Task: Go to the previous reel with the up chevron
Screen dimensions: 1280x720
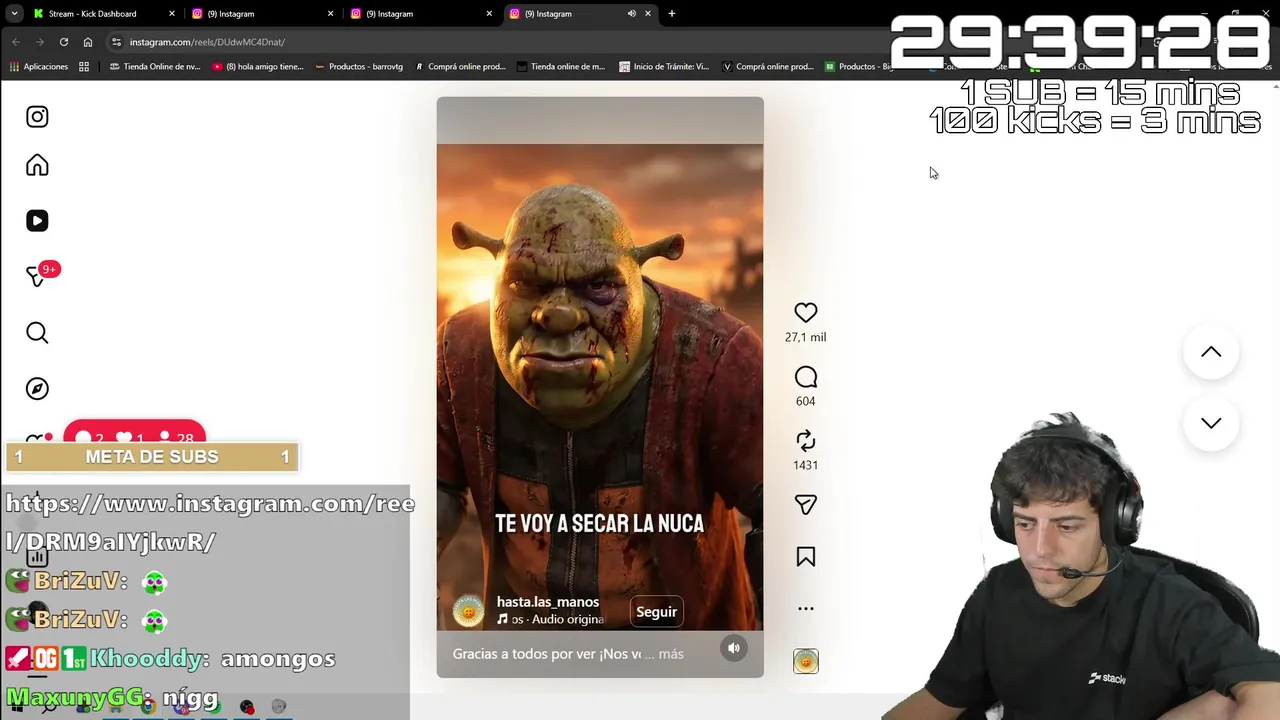Action: pyautogui.click(x=1211, y=352)
